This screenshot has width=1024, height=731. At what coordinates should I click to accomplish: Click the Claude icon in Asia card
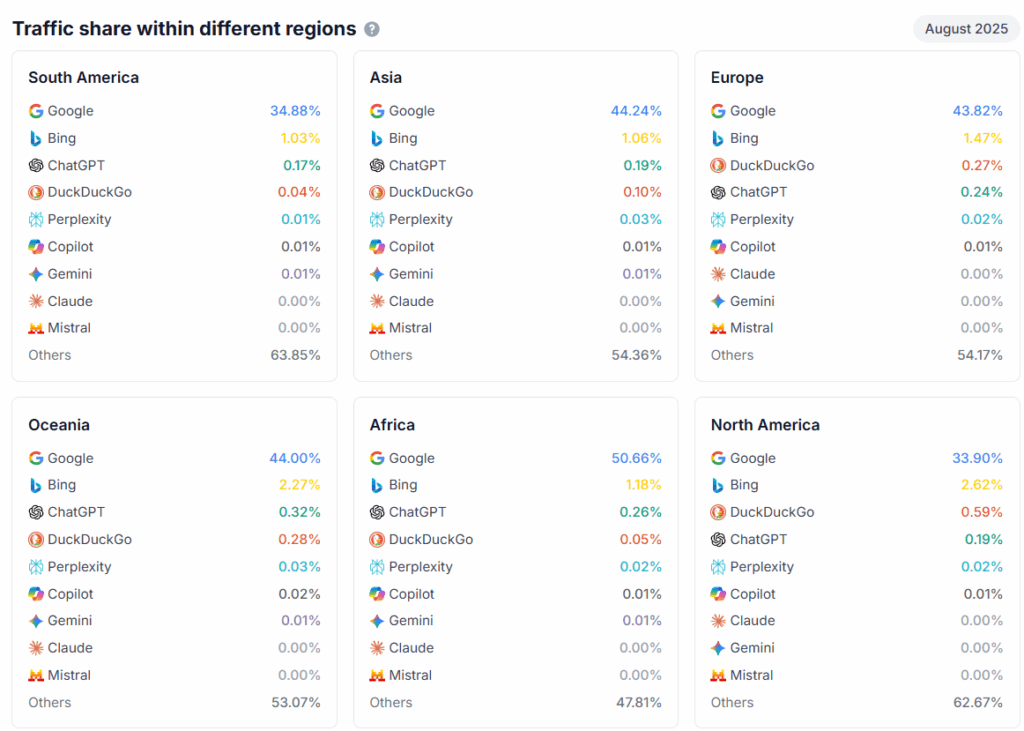tap(377, 301)
